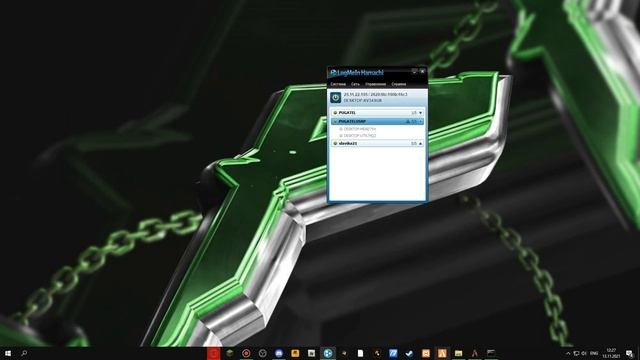Open the clock and date

point(611,353)
